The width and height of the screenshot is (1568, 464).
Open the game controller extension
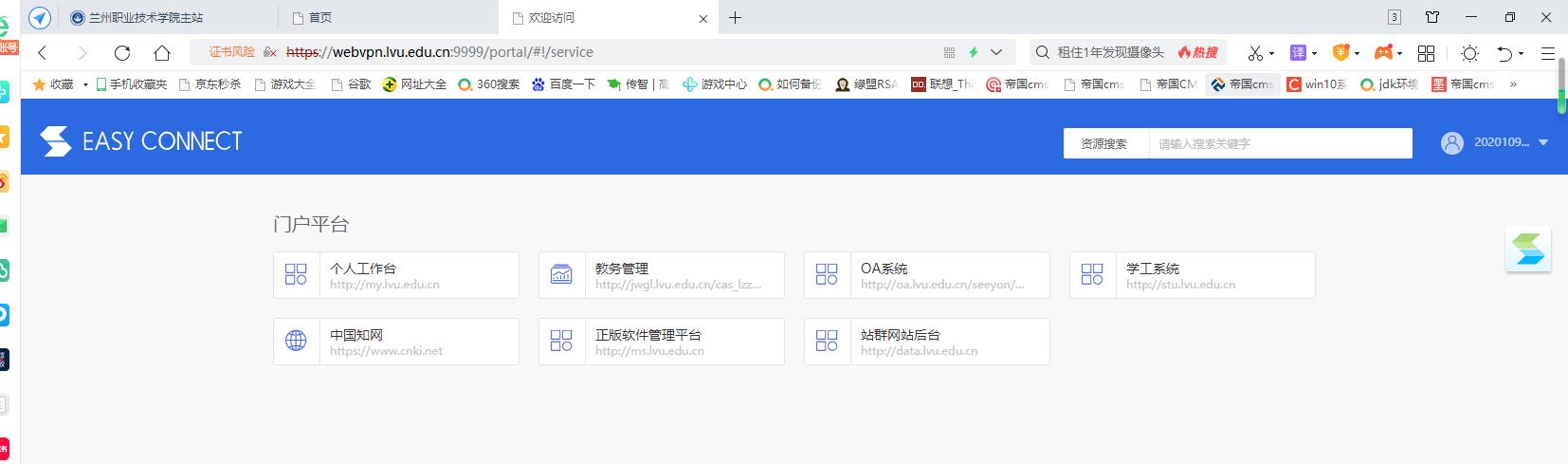1384,53
